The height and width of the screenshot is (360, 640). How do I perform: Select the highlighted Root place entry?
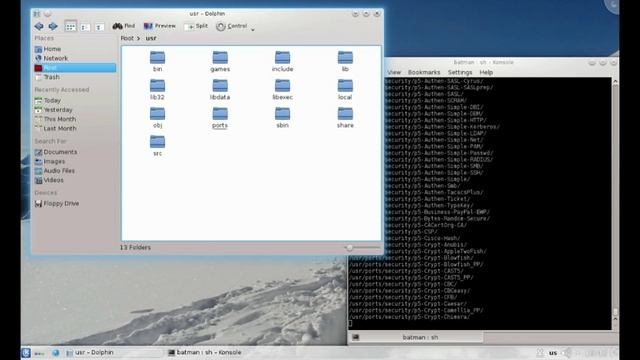[75, 68]
